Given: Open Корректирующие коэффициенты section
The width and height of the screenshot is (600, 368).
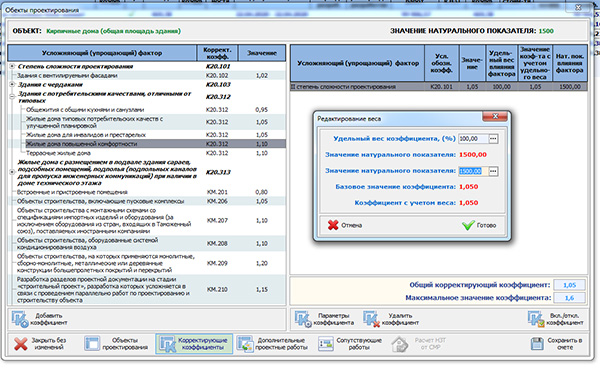Looking at the screenshot, I should pos(194,344).
